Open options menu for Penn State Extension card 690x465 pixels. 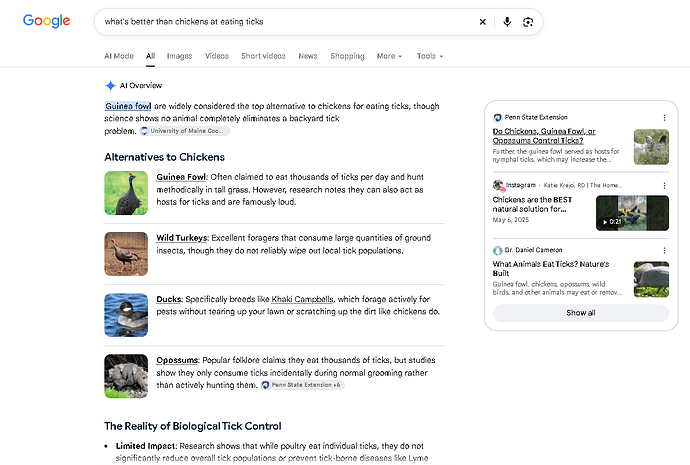tap(664, 118)
